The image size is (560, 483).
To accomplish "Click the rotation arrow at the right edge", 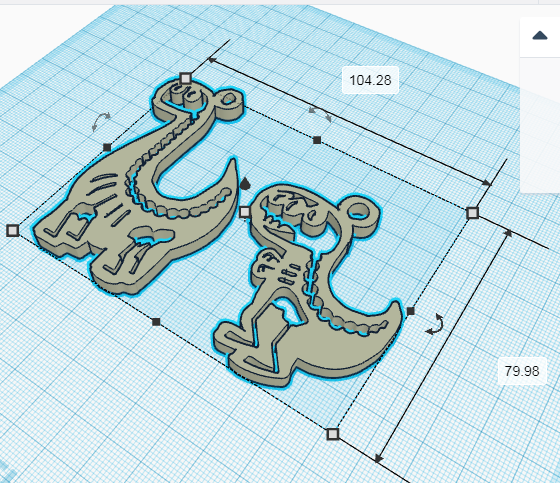I will click(436, 325).
